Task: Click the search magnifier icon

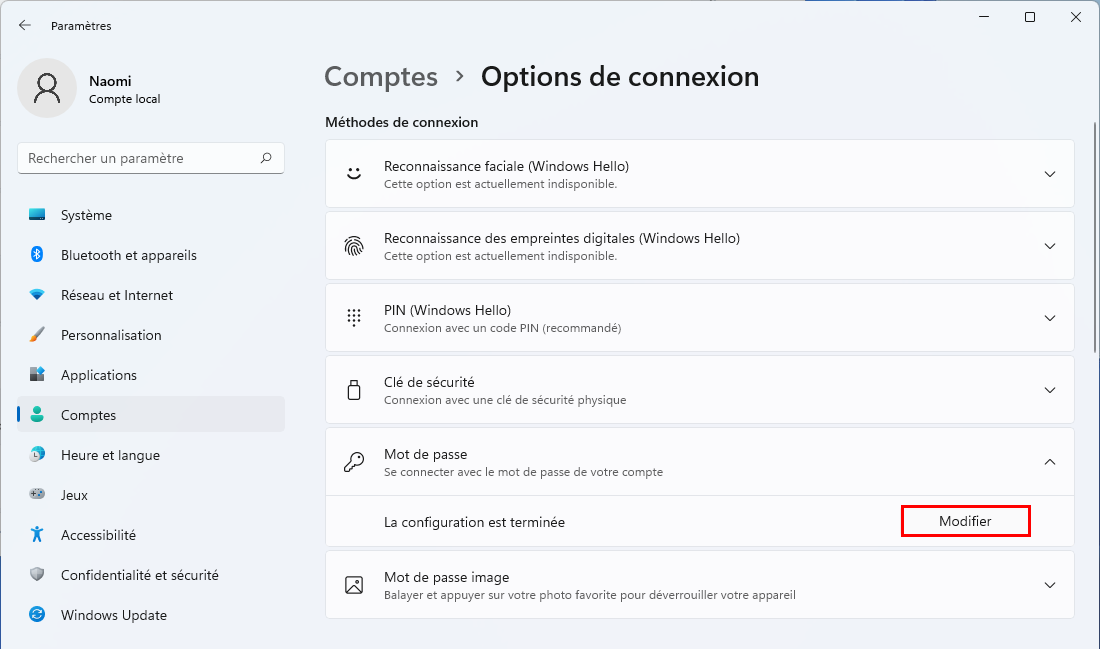Action: pyautogui.click(x=266, y=158)
